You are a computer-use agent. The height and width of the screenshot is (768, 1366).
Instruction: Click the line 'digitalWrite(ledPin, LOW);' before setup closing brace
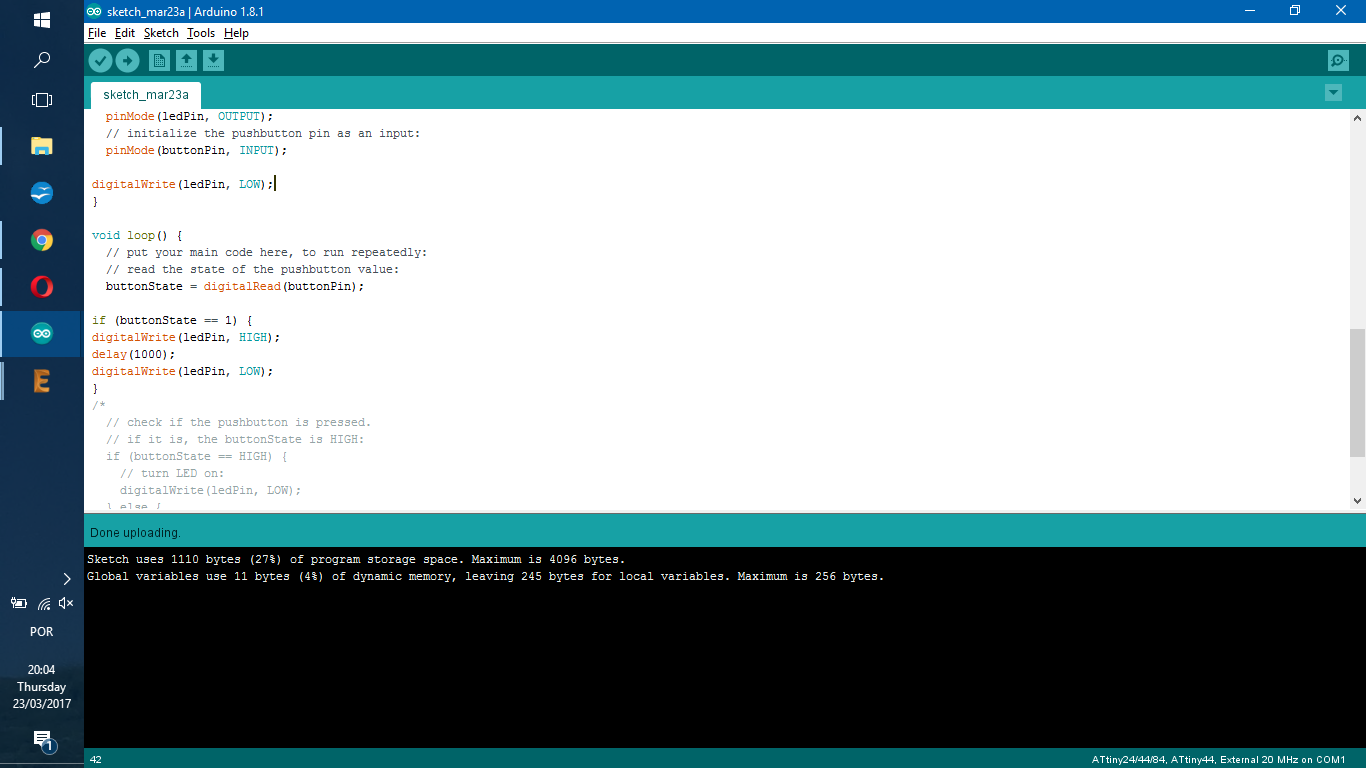tap(183, 184)
